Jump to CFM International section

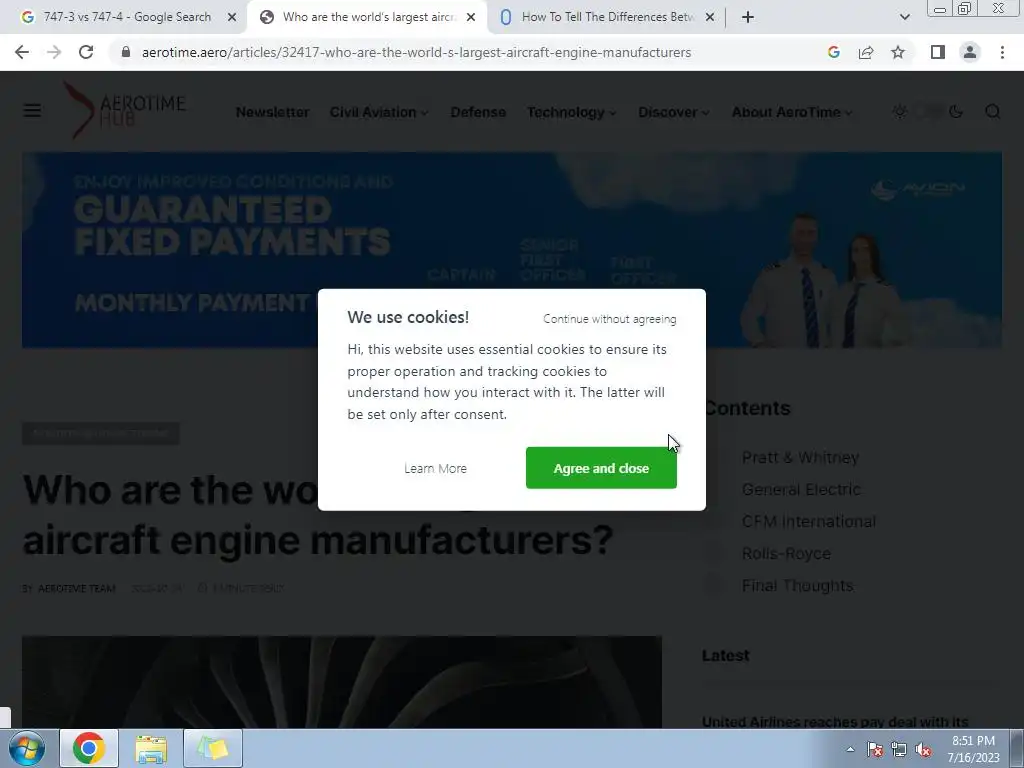point(808,521)
